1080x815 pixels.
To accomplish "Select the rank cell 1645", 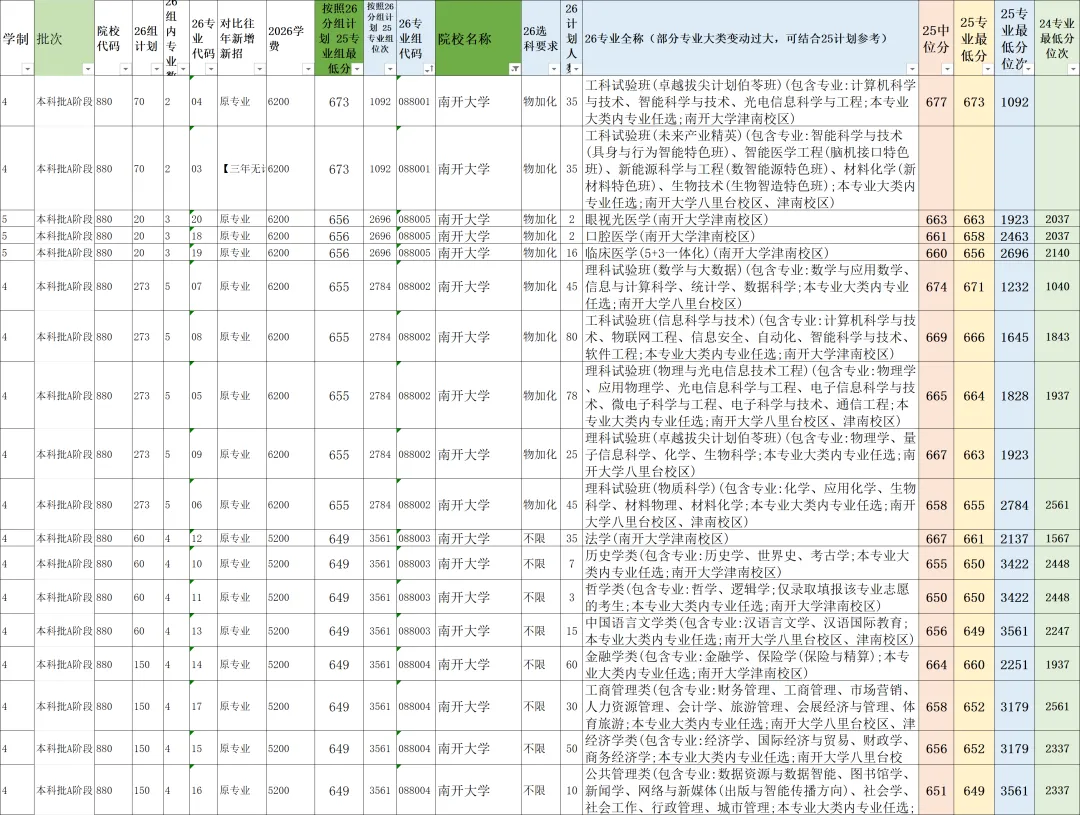I will [x=1015, y=337].
